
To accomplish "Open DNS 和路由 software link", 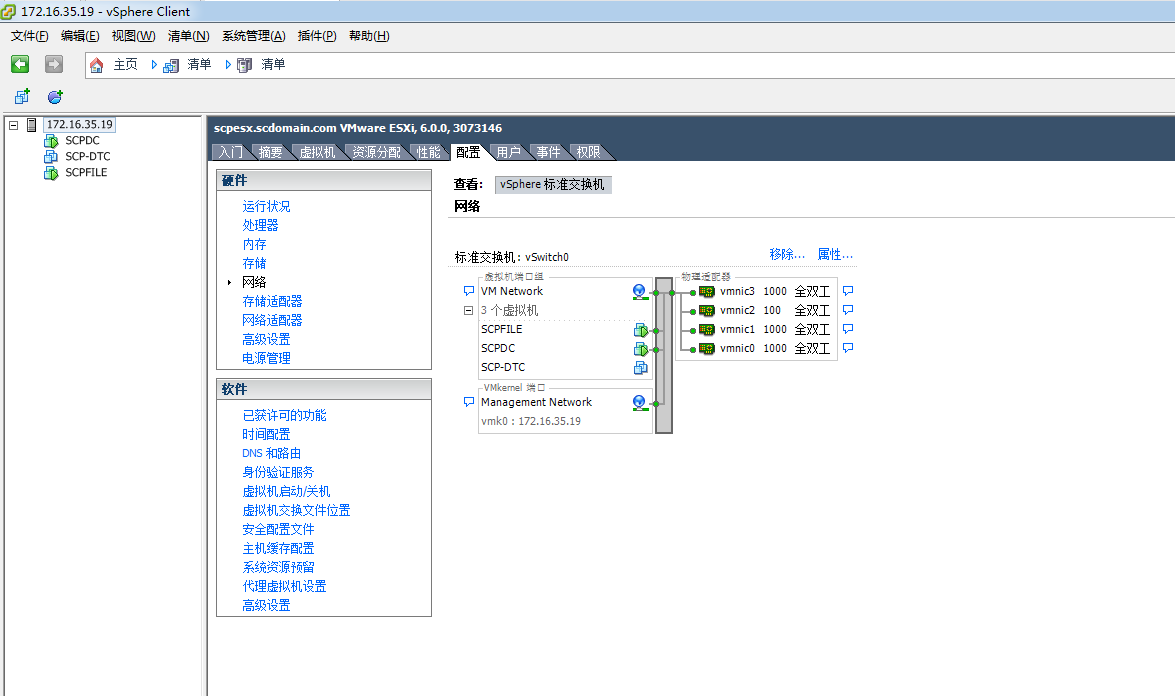I will point(271,453).
